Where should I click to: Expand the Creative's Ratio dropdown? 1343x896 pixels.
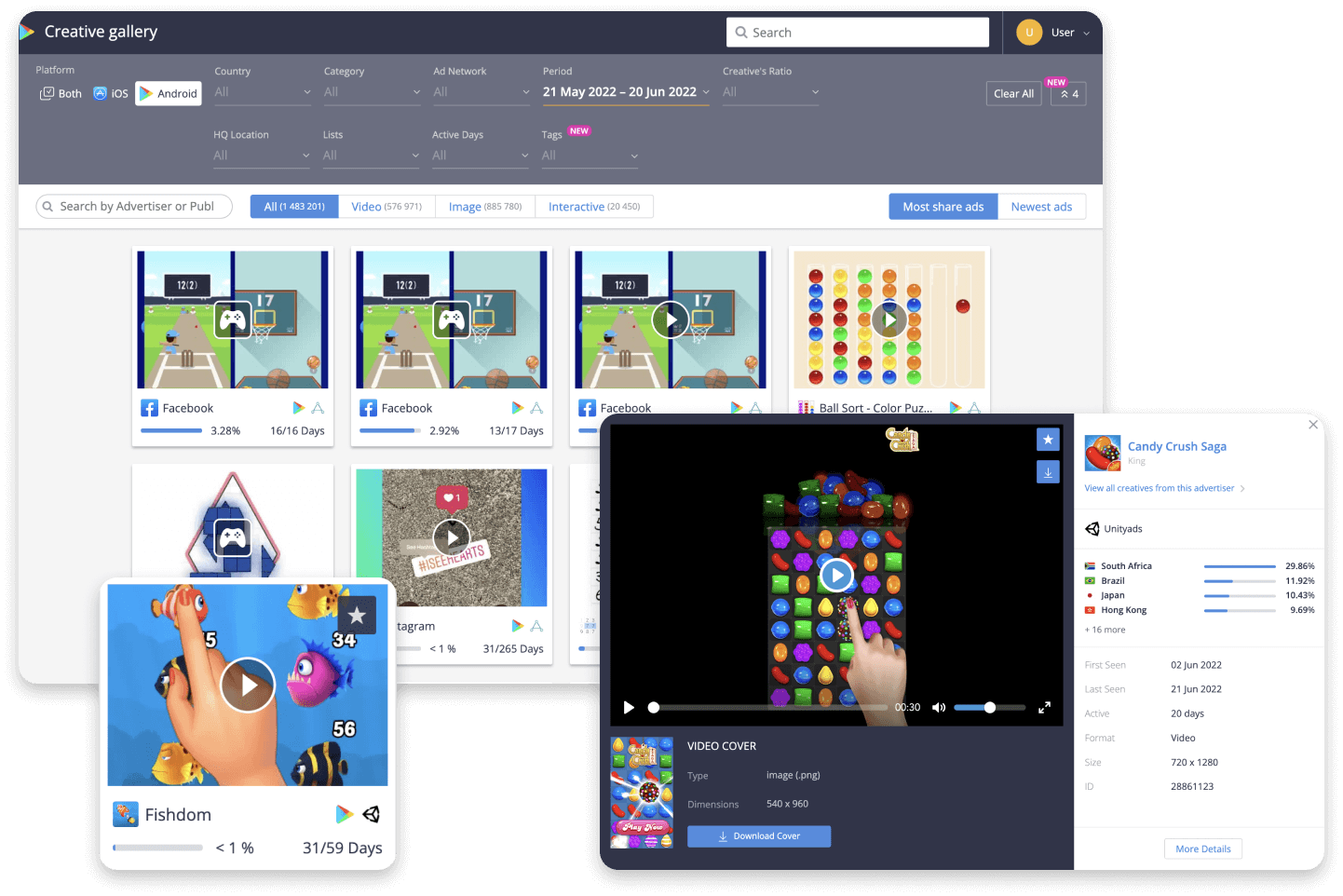coord(770,92)
